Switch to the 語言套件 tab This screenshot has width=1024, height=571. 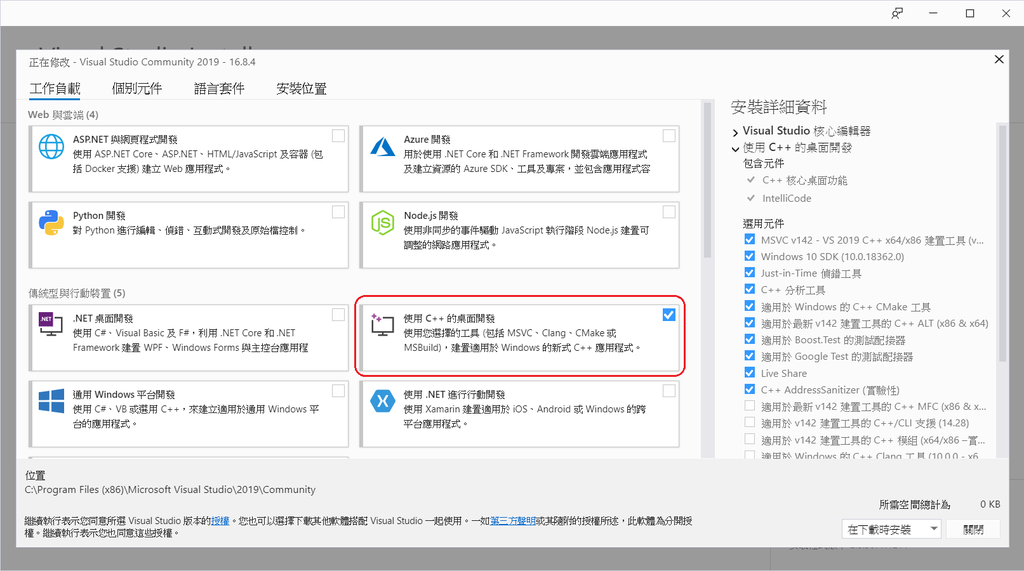tap(219, 88)
